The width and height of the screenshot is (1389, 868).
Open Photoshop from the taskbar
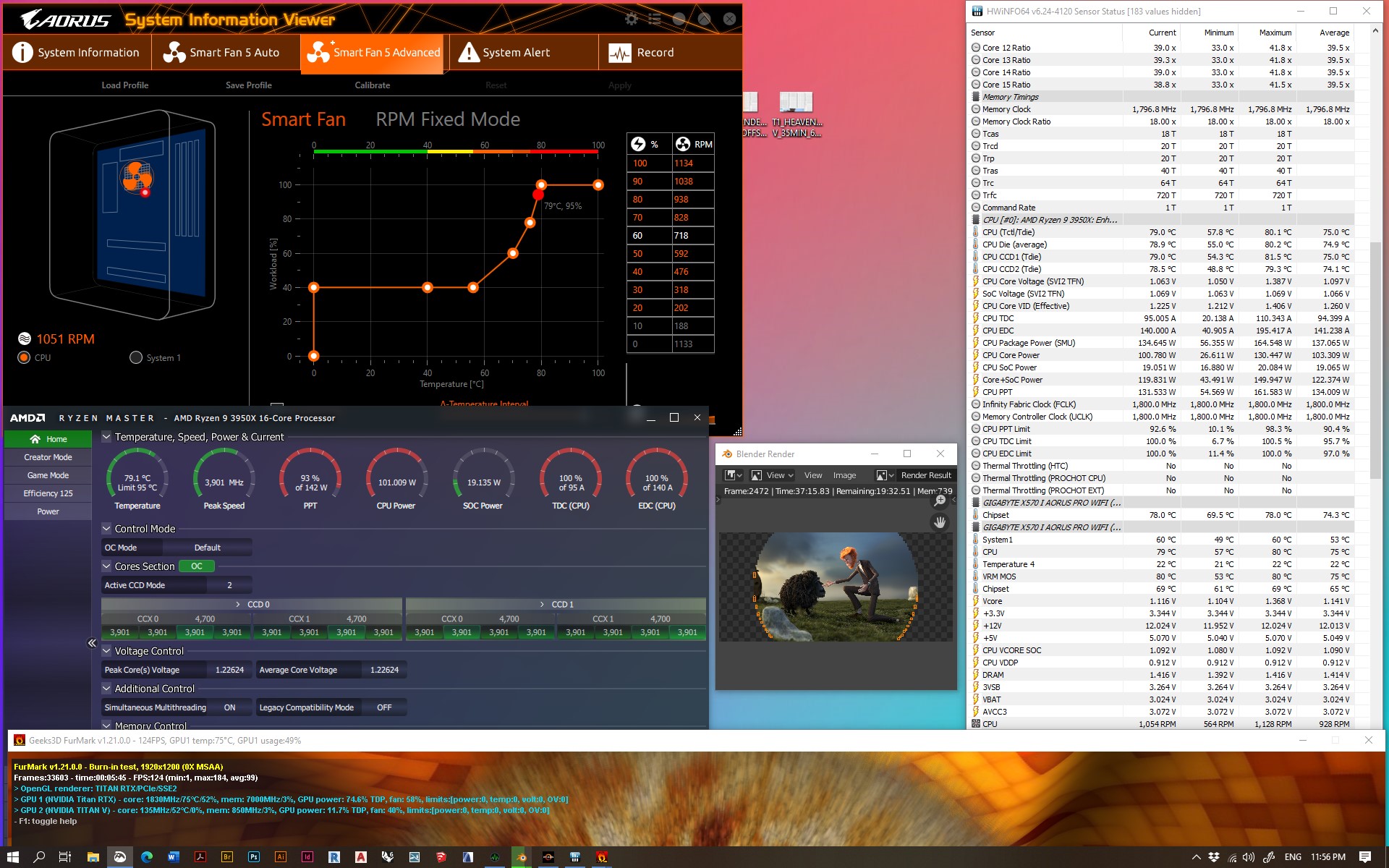pyautogui.click(x=253, y=857)
